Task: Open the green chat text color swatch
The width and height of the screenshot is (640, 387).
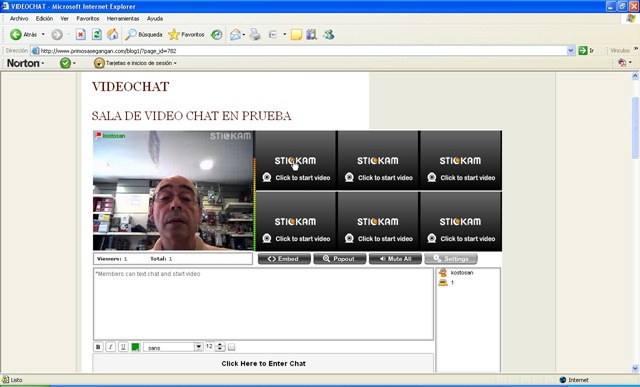Action: tap(136, 347)
